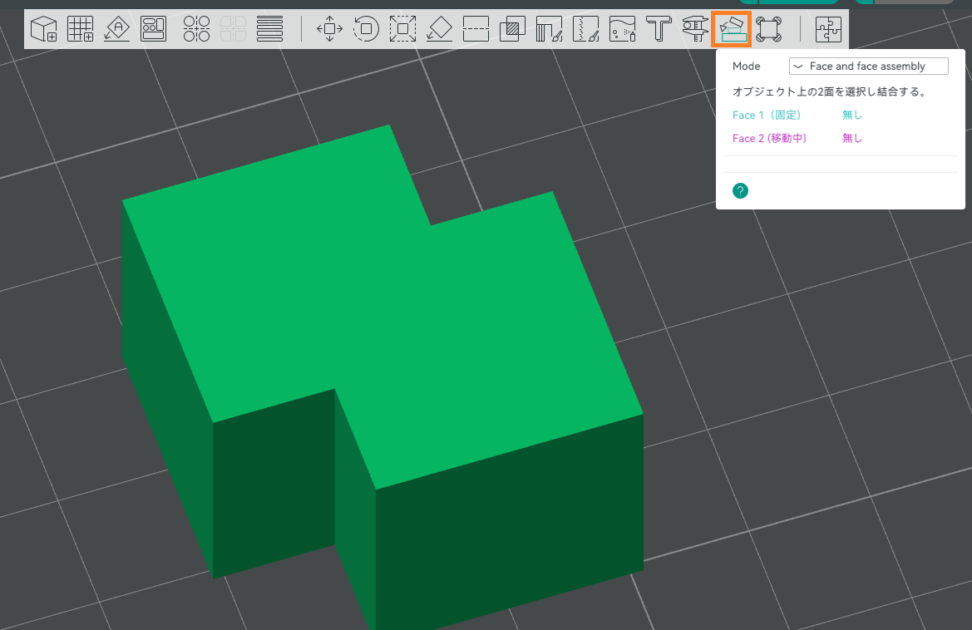
Task: Open the Variable layer height tool
Action: tap(270, 29)
